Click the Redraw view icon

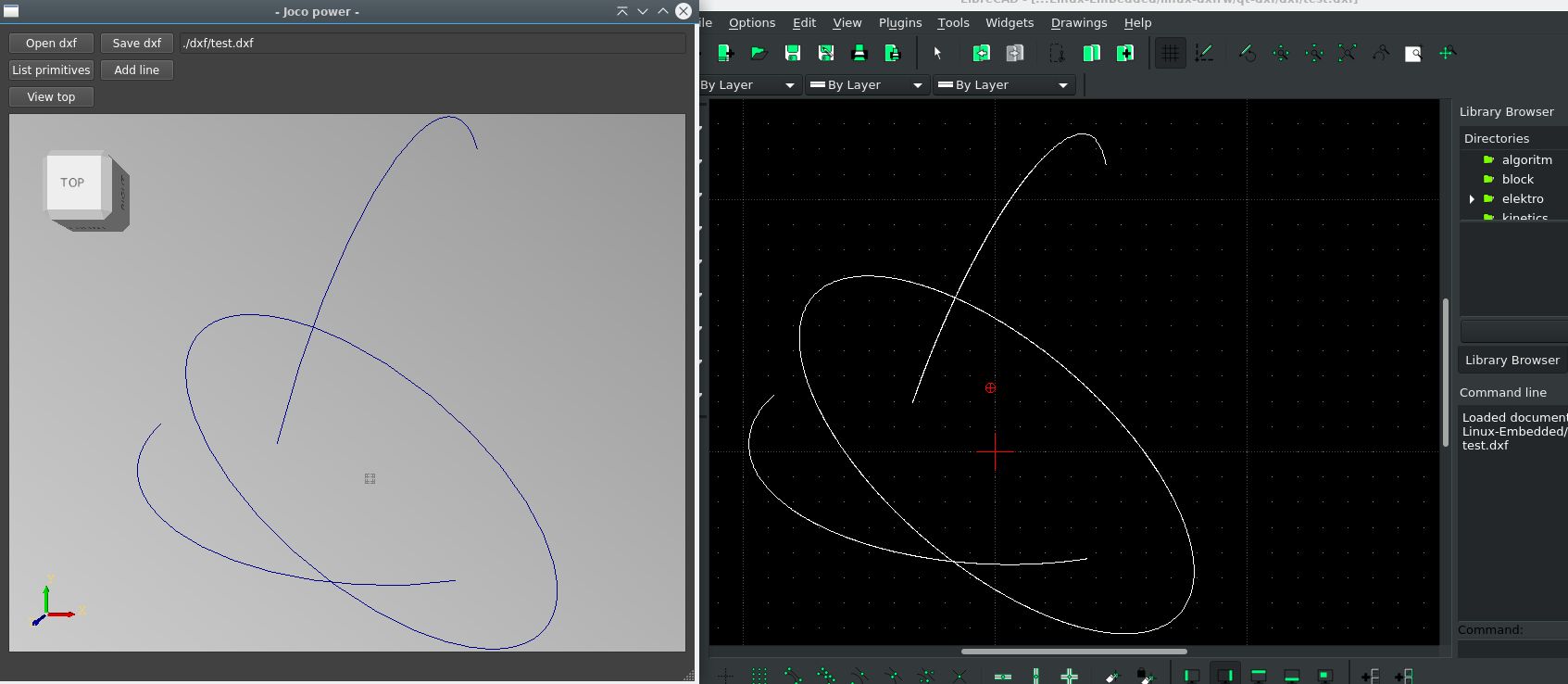pos(1247,53)
